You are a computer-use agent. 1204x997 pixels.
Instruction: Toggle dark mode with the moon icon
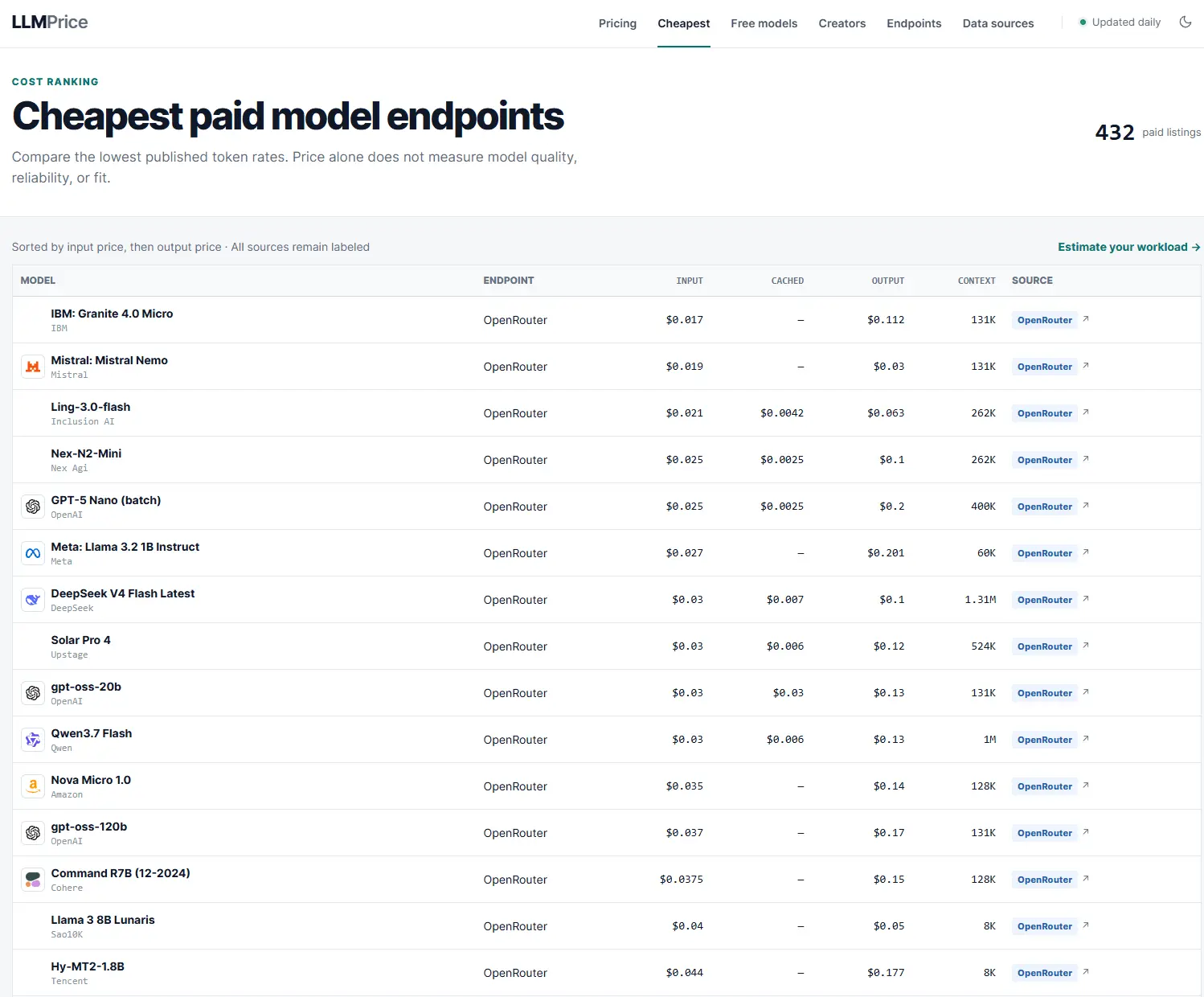pos(1185,23)
